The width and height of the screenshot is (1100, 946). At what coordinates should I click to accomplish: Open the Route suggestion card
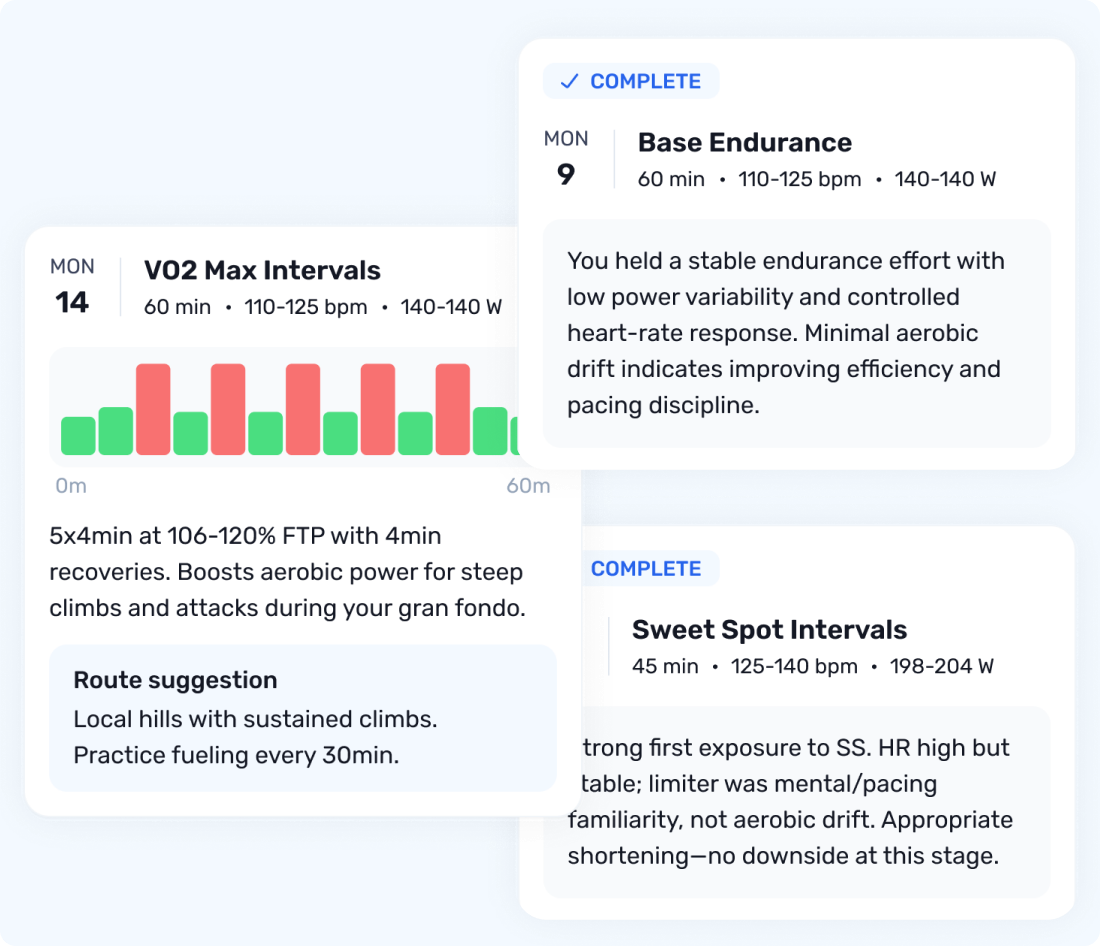[302, 718]
